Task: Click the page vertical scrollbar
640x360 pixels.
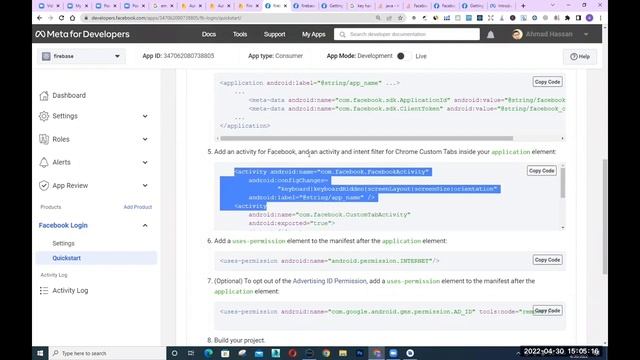Action: pyautogui.click(x=604, y=216)
